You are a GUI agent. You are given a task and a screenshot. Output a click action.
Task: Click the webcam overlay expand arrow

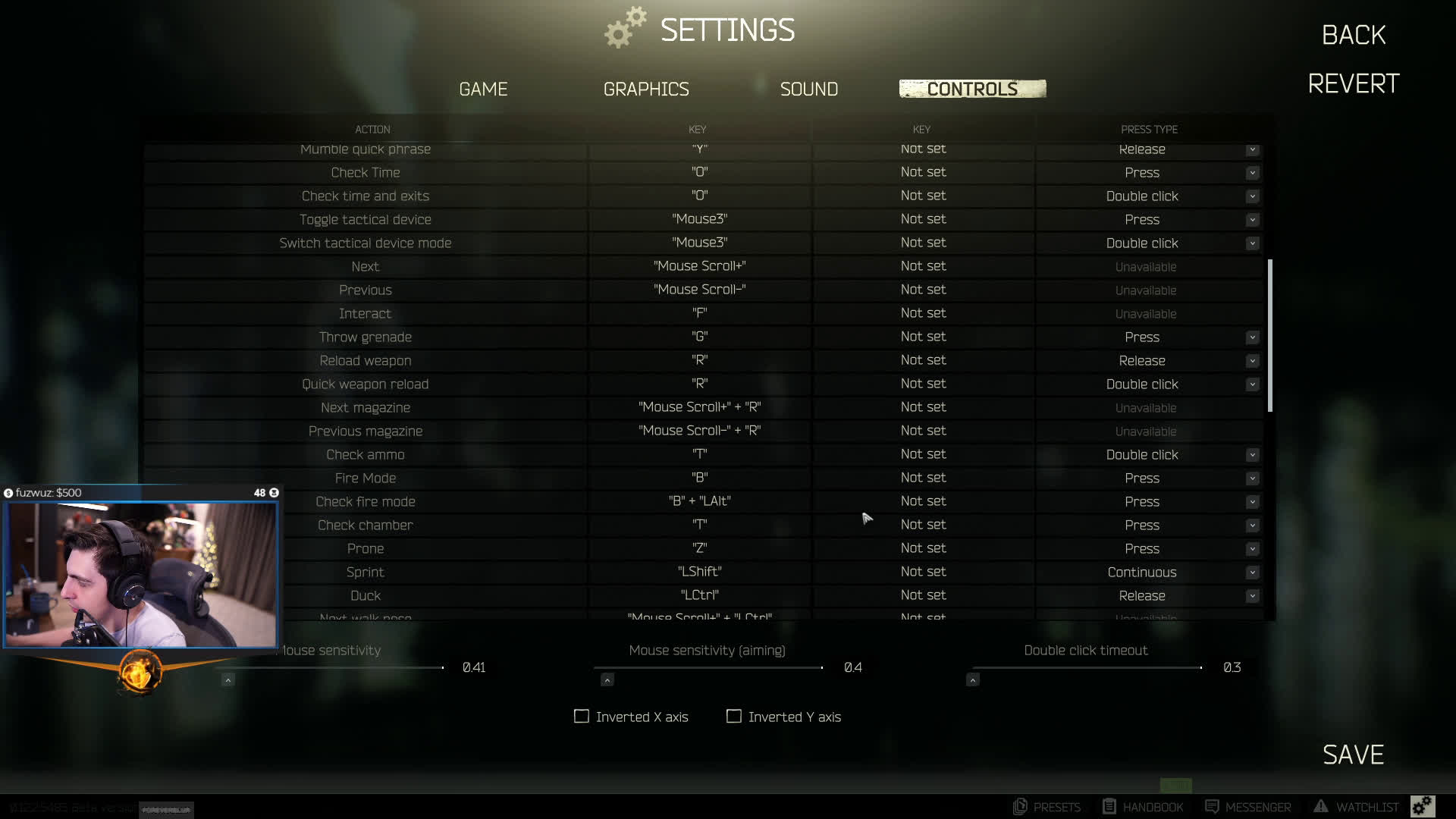tap(228, 680)
